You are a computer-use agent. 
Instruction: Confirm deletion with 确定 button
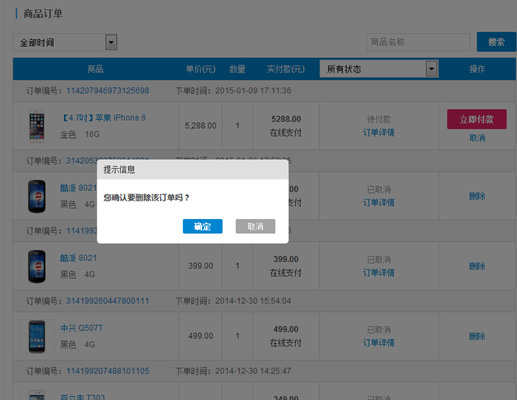pyautogui.click(x=202, y=226)
